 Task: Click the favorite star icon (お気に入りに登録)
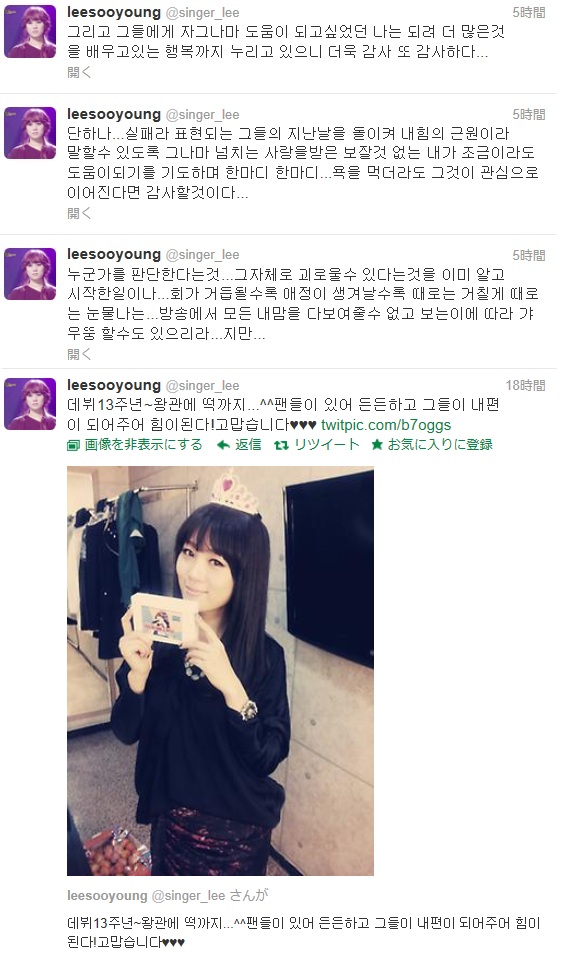377,445
